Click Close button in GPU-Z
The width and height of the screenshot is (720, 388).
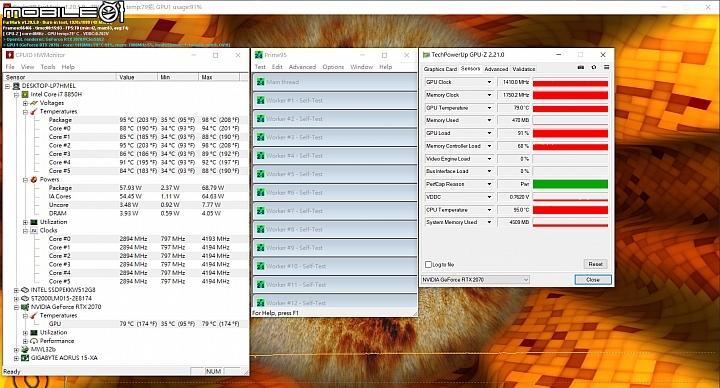point(593,280)
